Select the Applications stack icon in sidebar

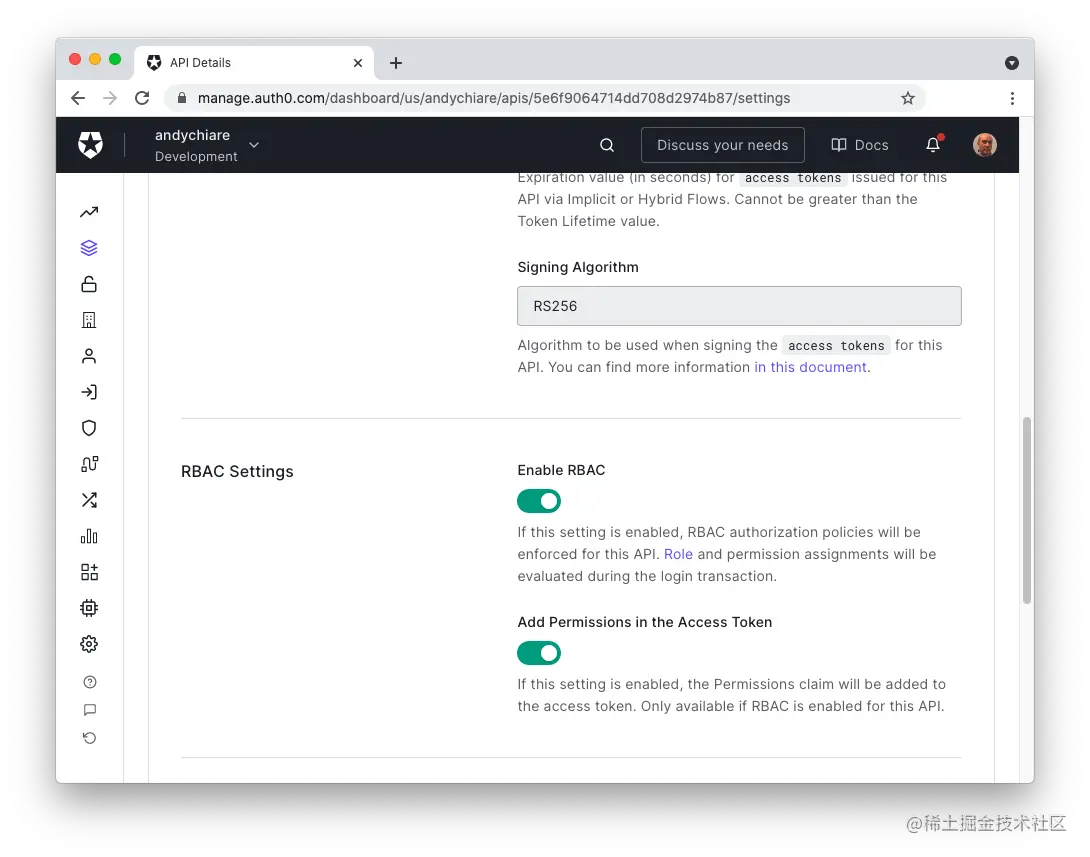[89, 247]
